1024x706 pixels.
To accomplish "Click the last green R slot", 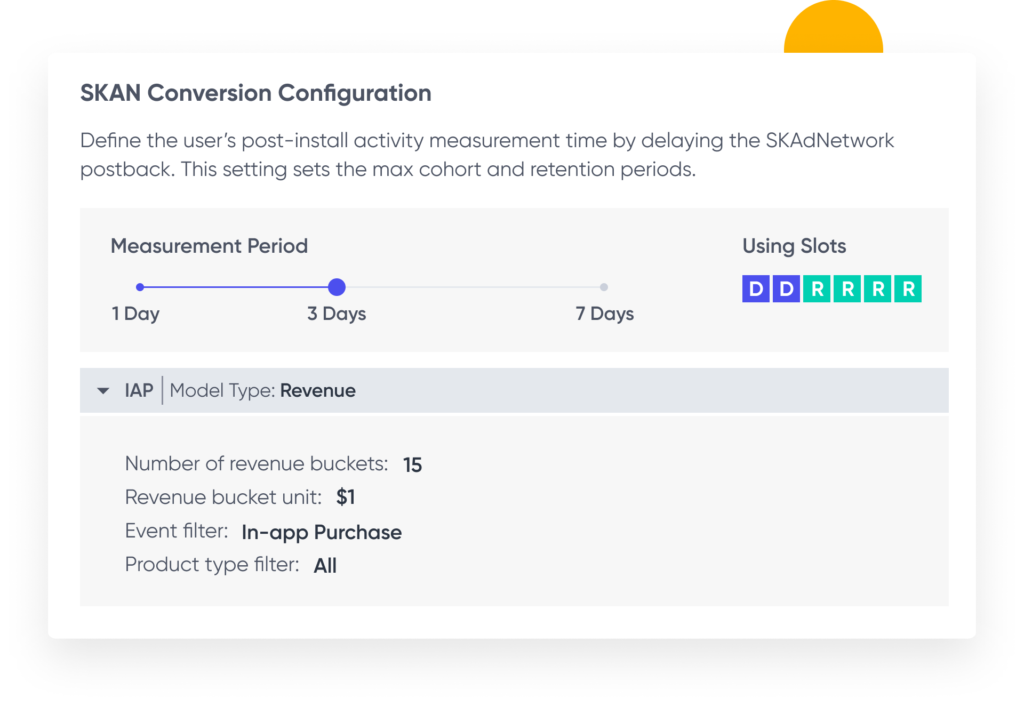I will [908, 290].
